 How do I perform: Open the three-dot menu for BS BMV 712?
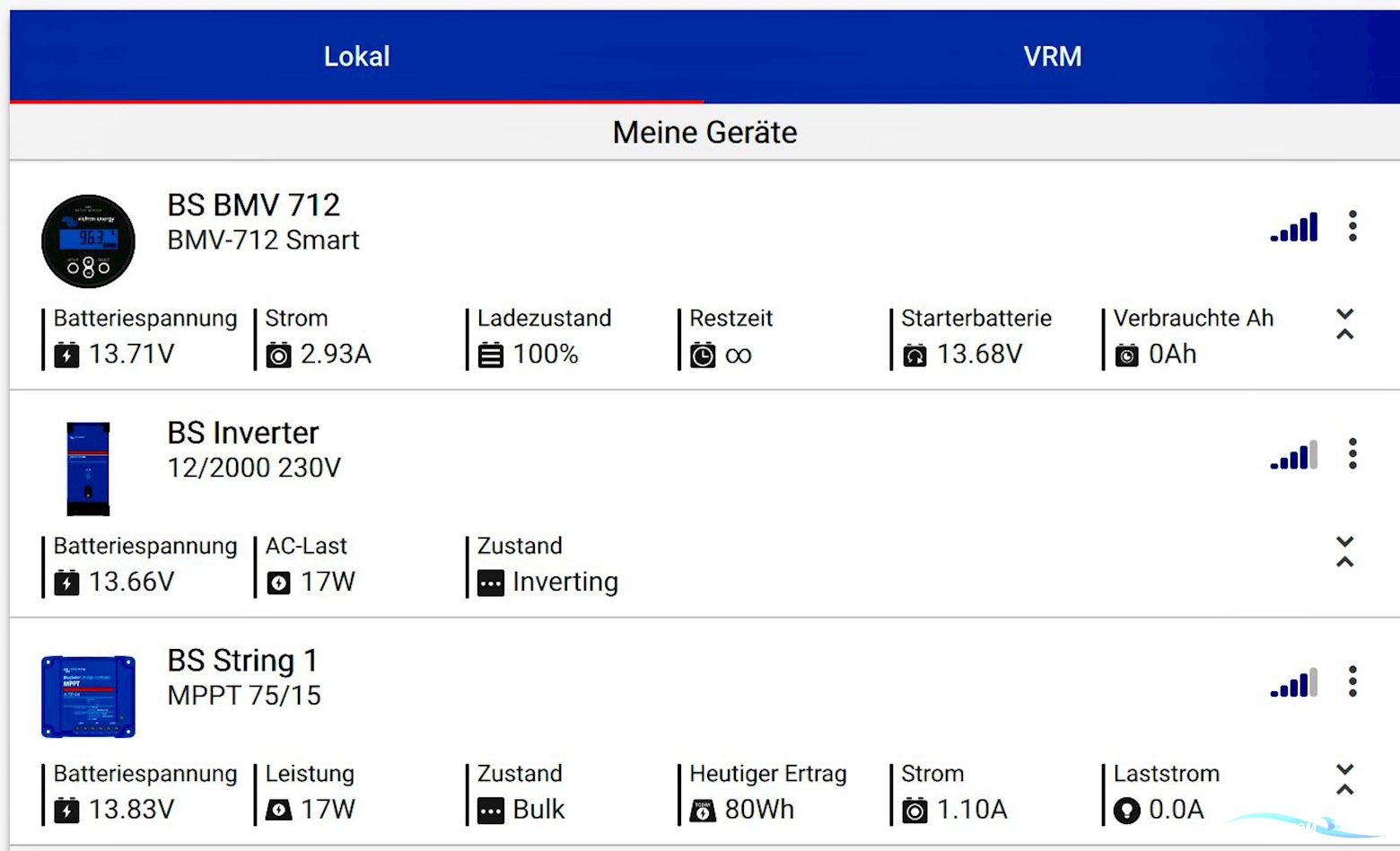(1352, 226)
